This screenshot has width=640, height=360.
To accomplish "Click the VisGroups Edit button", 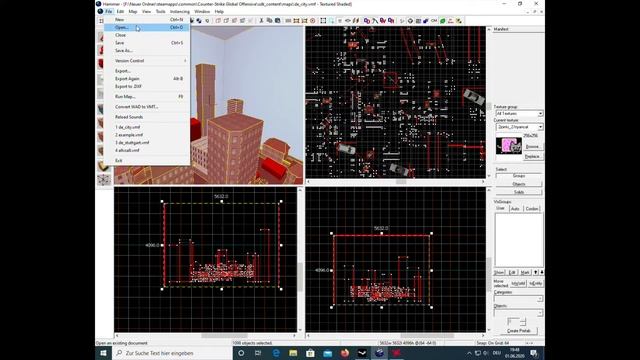I will [x=512, y=272].
